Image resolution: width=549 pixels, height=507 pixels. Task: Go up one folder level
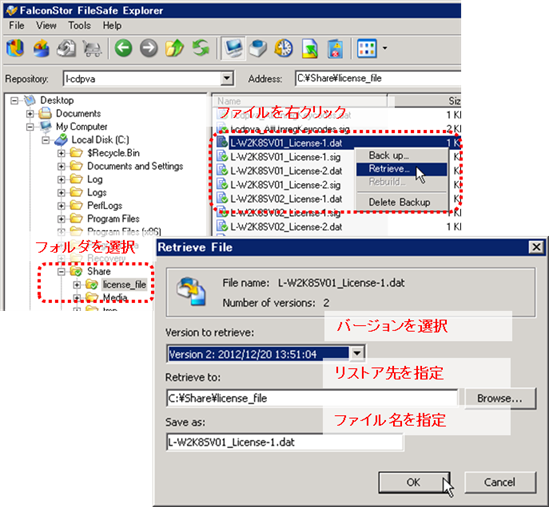(175, 48)
